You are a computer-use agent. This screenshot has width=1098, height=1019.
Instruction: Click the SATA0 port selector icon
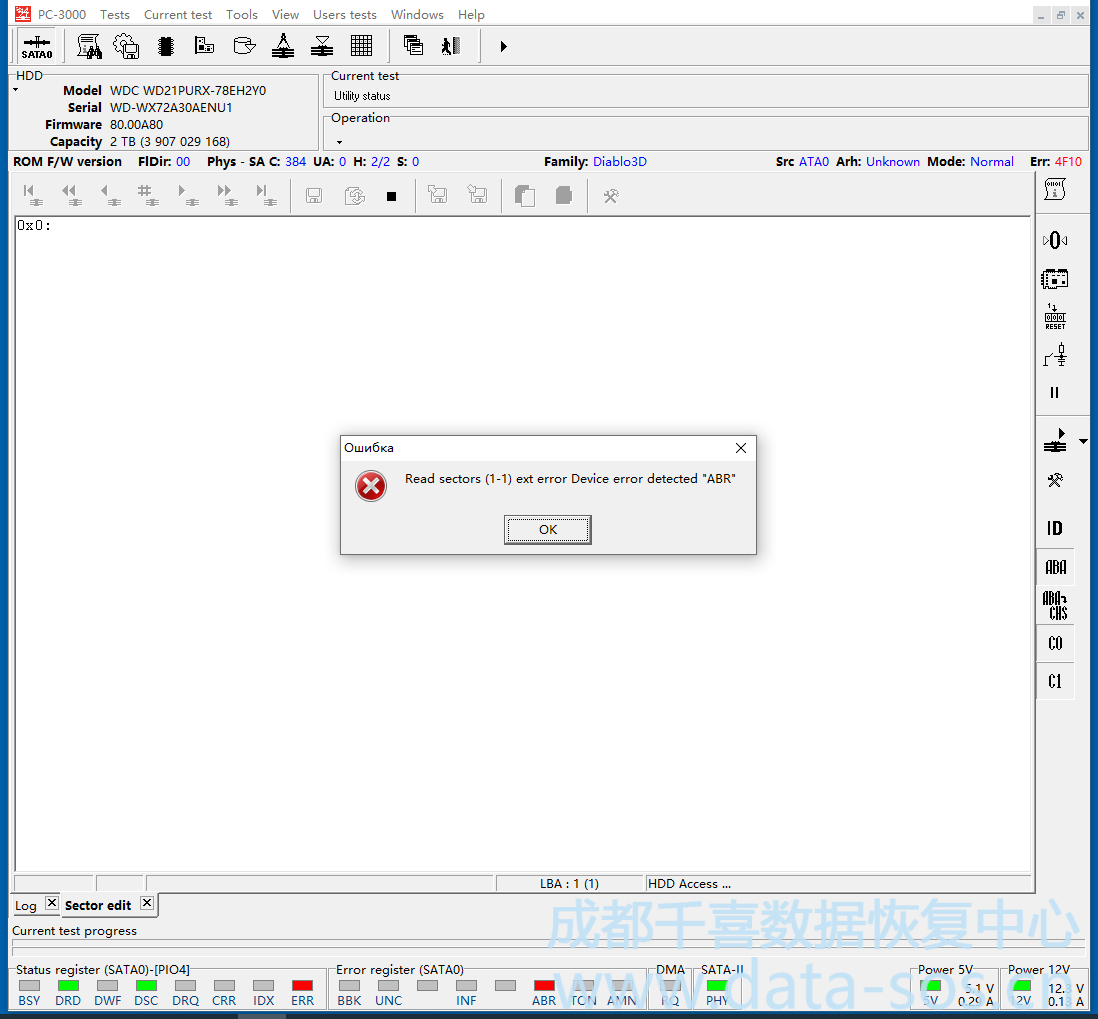[37, 46]
